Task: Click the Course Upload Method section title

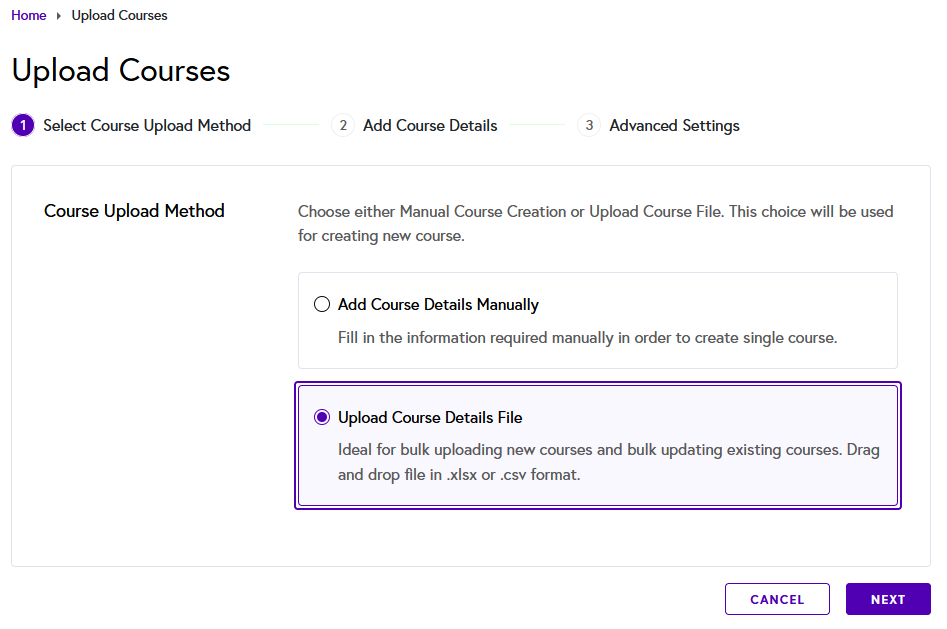Action: (x=134, y=211)
